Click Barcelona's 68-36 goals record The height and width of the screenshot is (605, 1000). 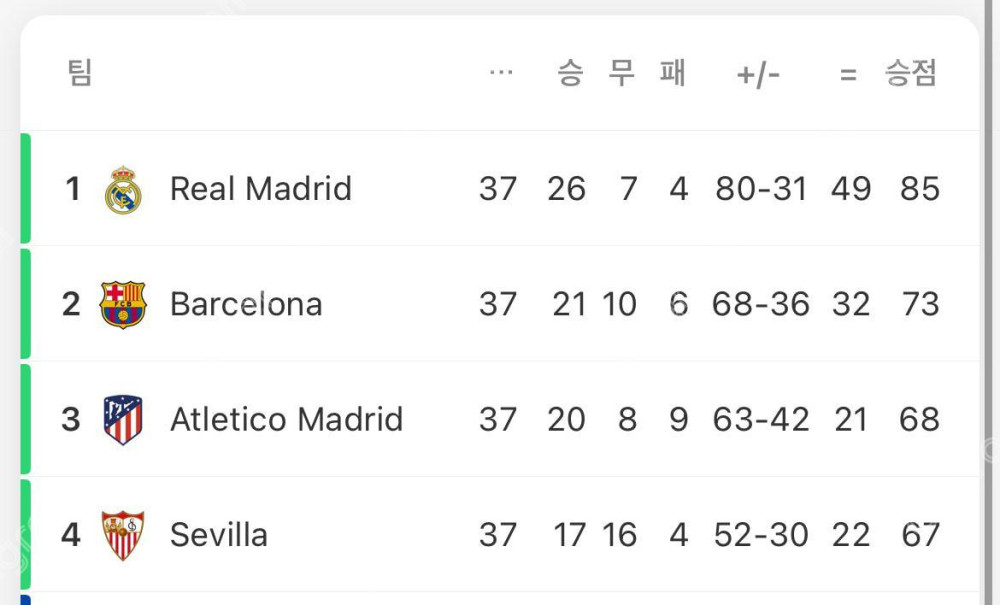[761, 304]
